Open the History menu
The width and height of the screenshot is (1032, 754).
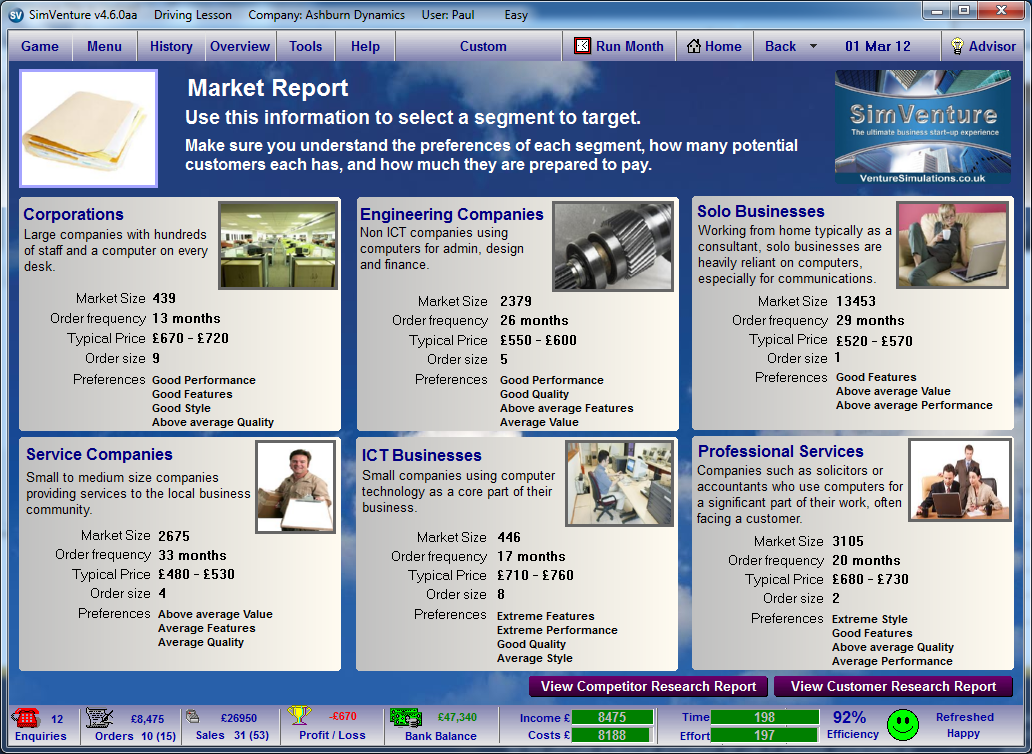coord(171,46)
